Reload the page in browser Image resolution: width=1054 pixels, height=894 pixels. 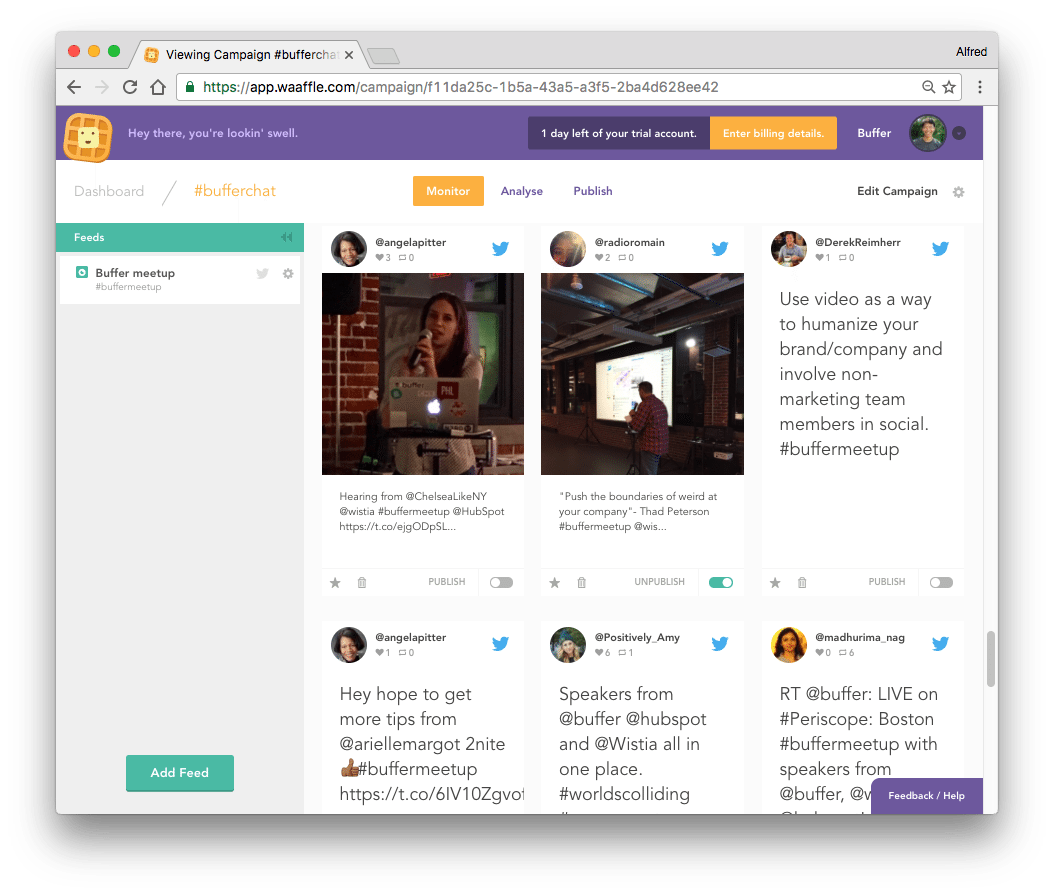click(130, 87)
